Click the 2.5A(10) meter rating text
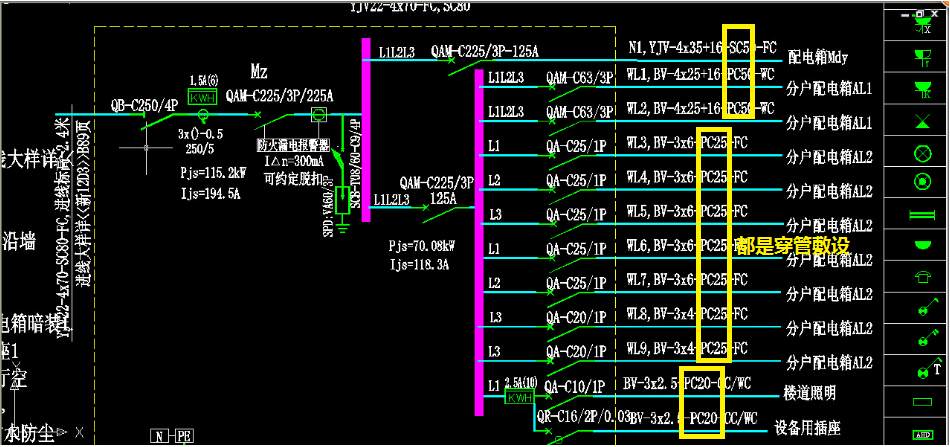The image size is (950, 447). pos(520,384)
